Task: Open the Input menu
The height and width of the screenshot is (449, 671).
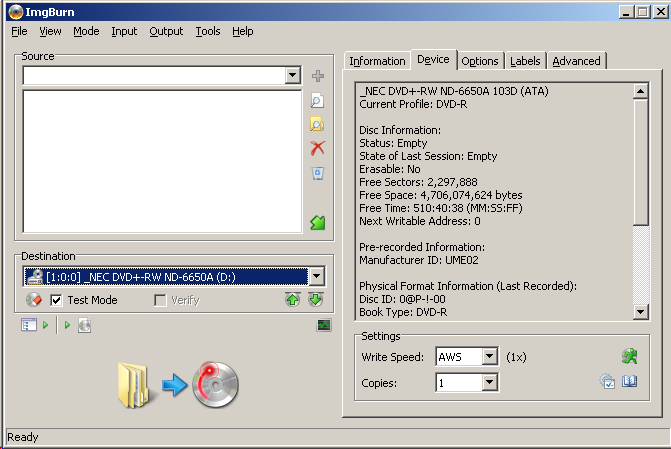Action: (124, 31)
